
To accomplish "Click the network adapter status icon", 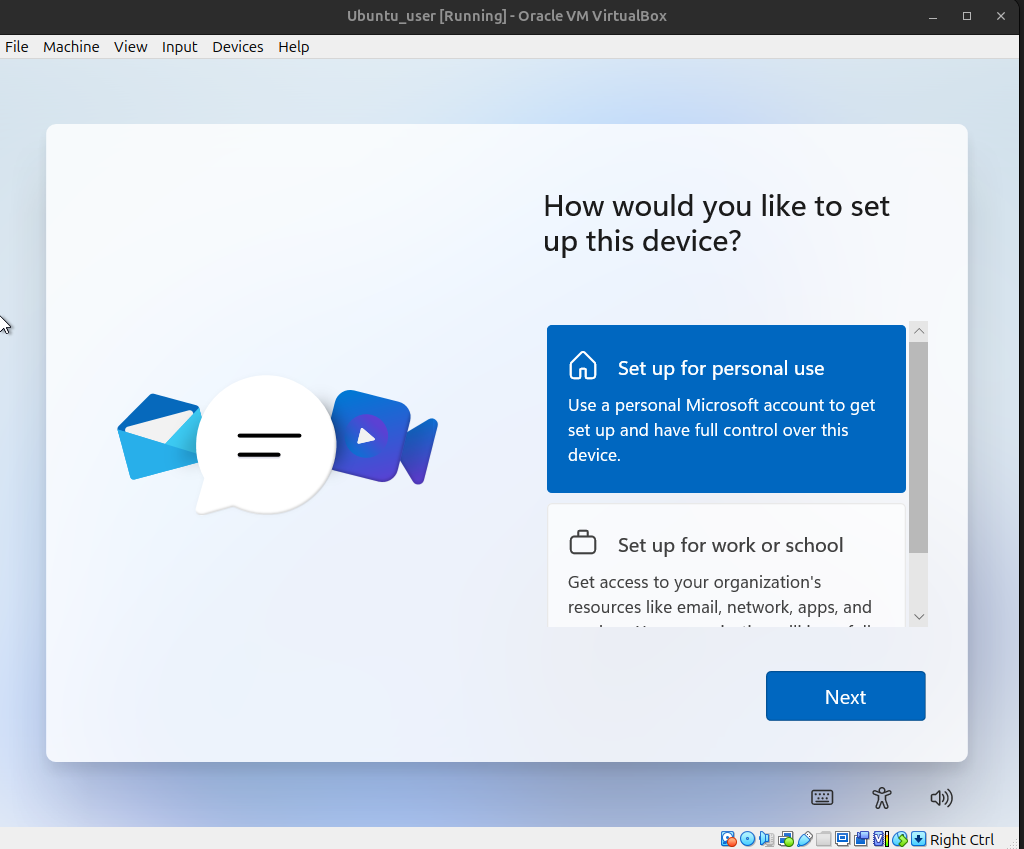I will tap(786, 839).
